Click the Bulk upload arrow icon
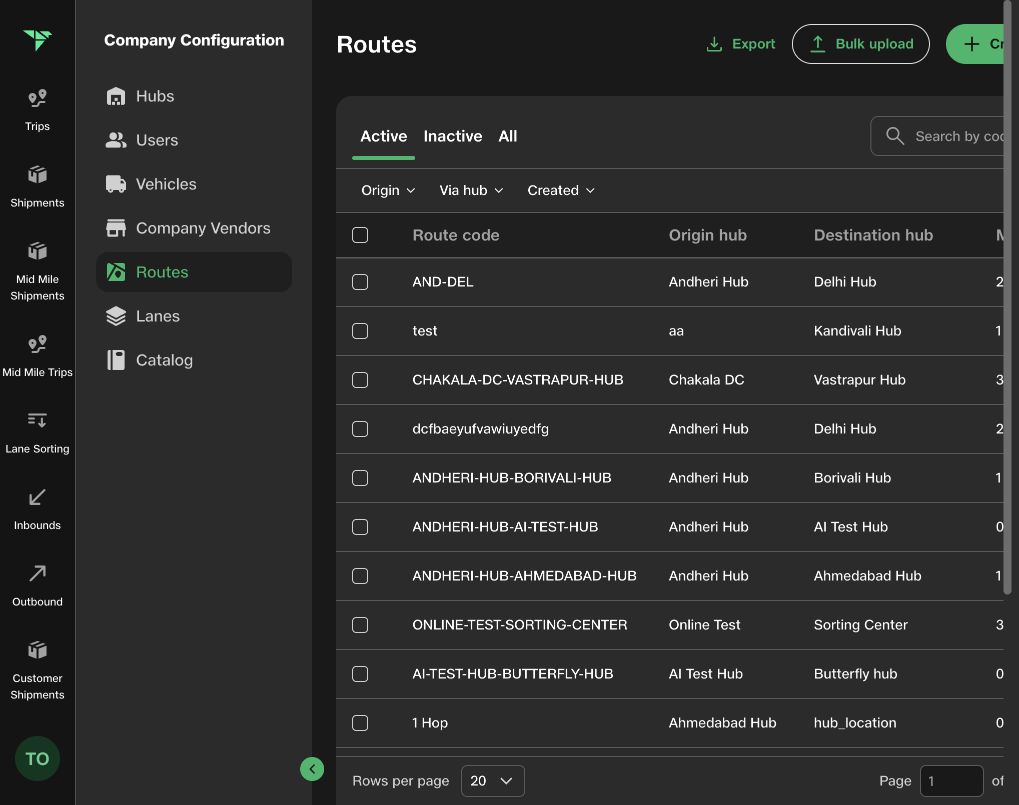Screen dimensions: 1019x805 (818, 44)
